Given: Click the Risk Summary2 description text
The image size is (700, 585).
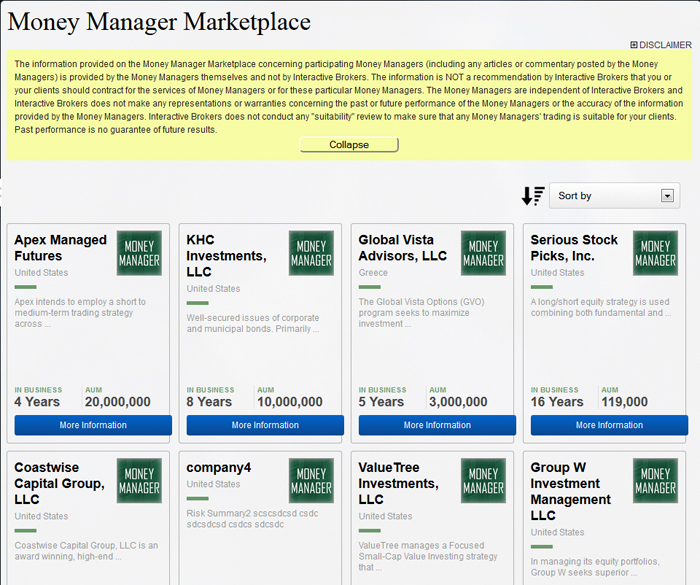Looking at the screenshot, I should [252, 519].
